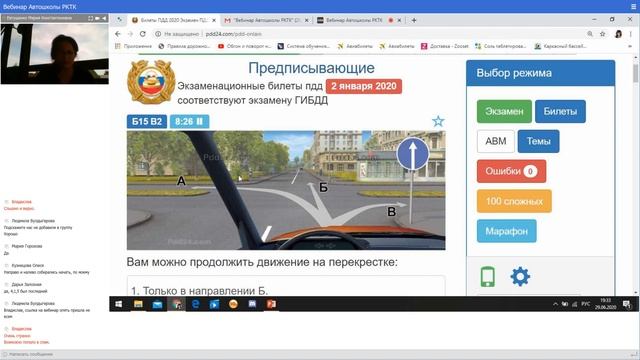Open the browser profile avatar
The width and height of the screenshot is (640, 360).
click(x=618, y=34)
